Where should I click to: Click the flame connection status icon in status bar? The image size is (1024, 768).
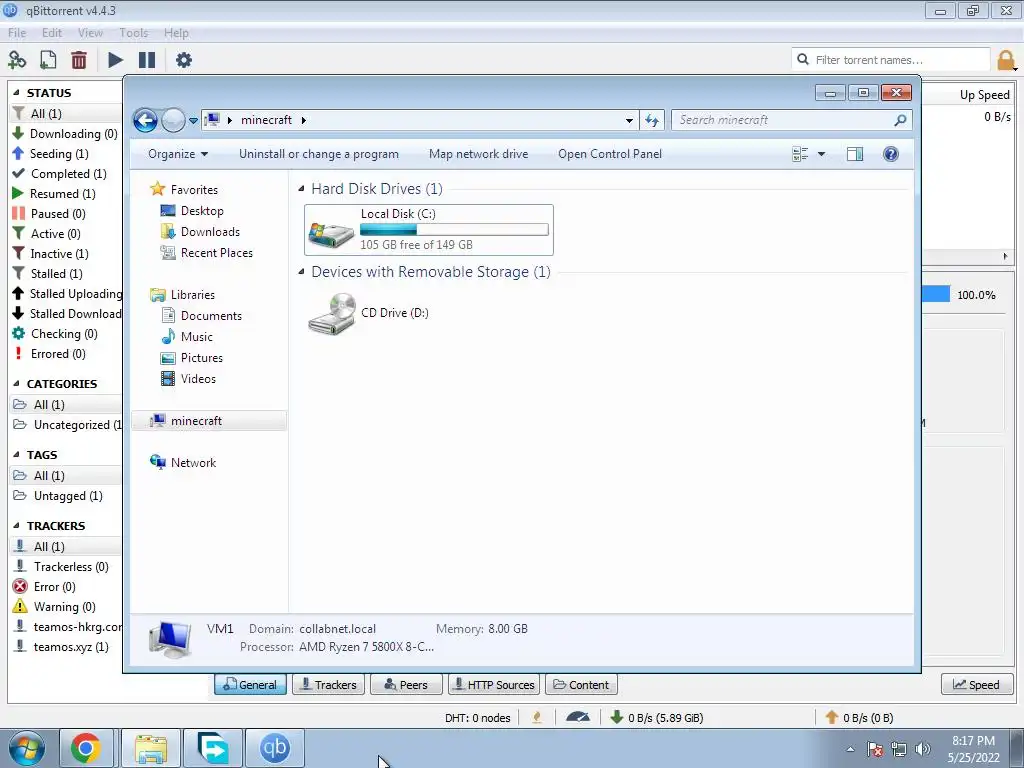537,717
